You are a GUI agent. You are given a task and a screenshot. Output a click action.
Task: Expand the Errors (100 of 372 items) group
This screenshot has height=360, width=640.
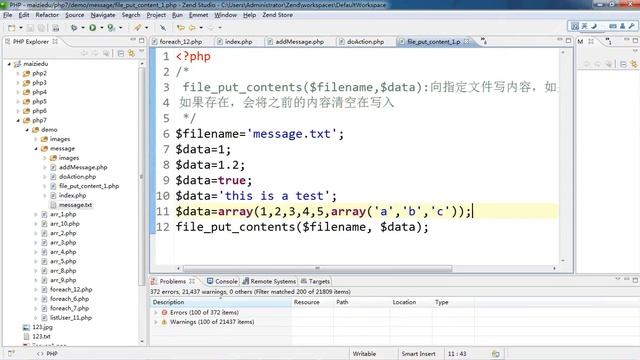(x=156, y=312)
